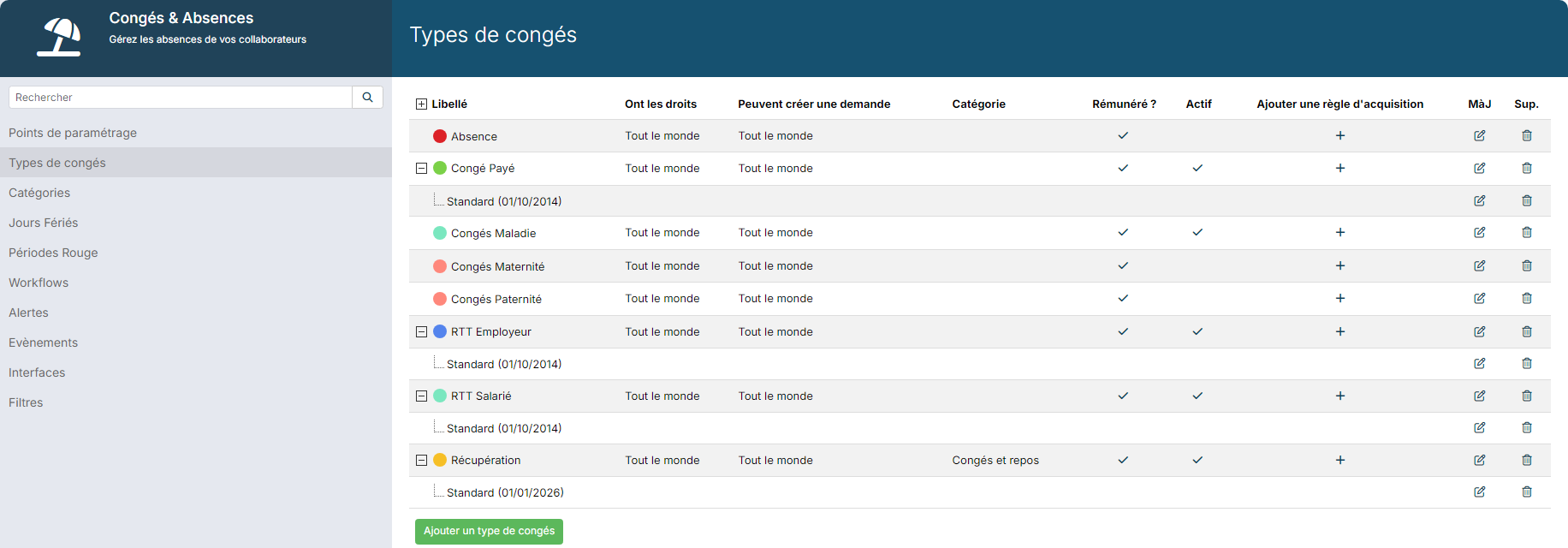Open Points de paramétrage link
The image size is (1568, 548).
pyautogui.click(x=73, y=133)
